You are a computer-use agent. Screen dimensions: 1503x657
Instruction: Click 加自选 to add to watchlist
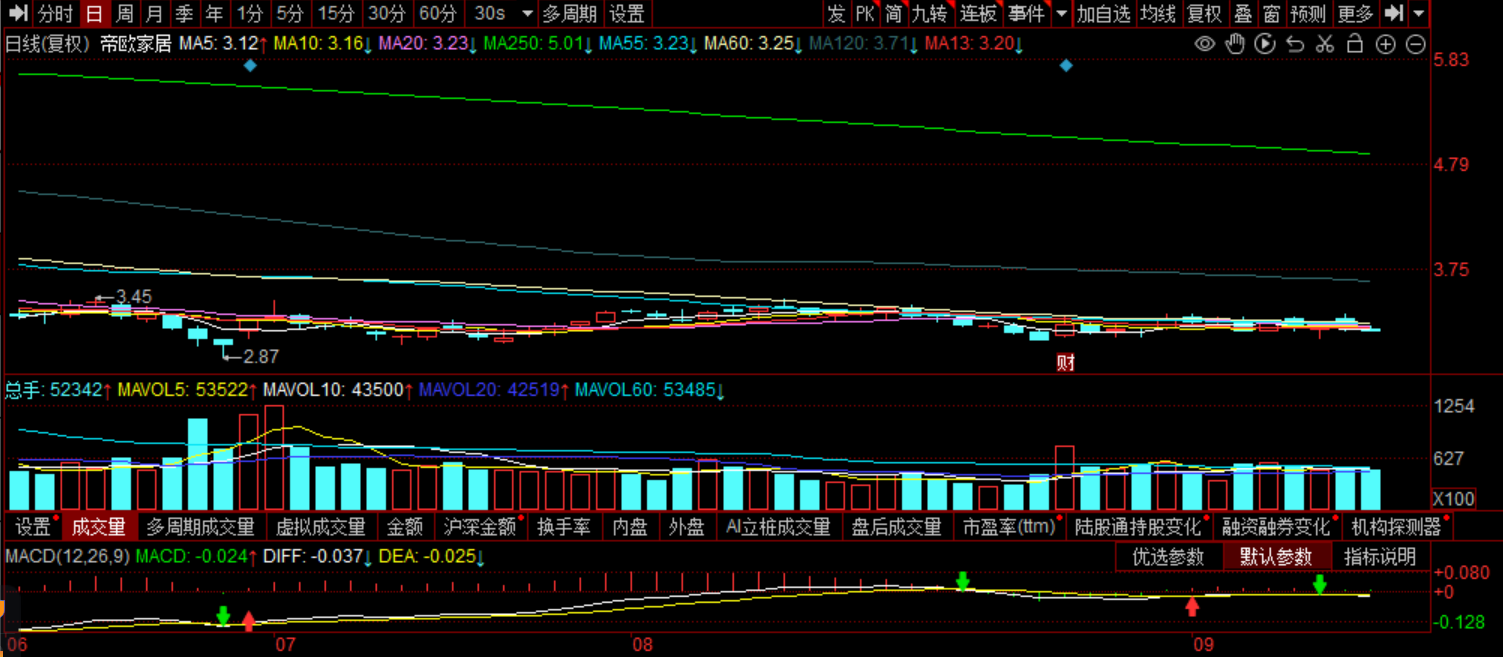click(1103, 14)
